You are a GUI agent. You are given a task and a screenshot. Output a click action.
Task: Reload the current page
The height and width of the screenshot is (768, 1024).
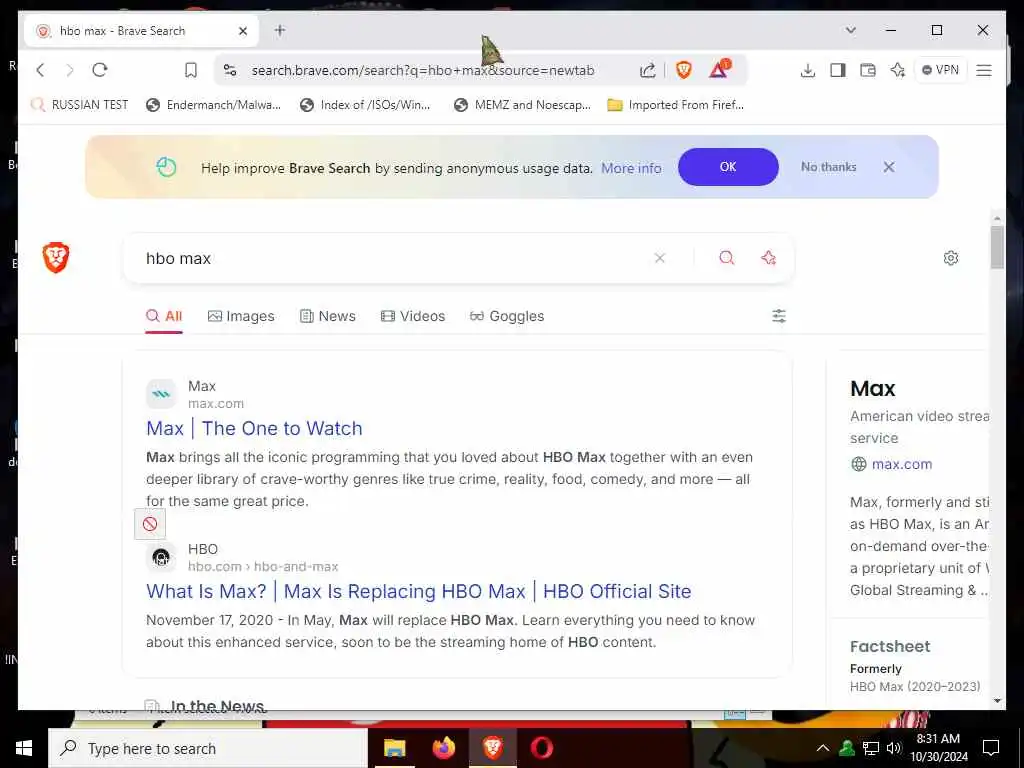point(100,70)
